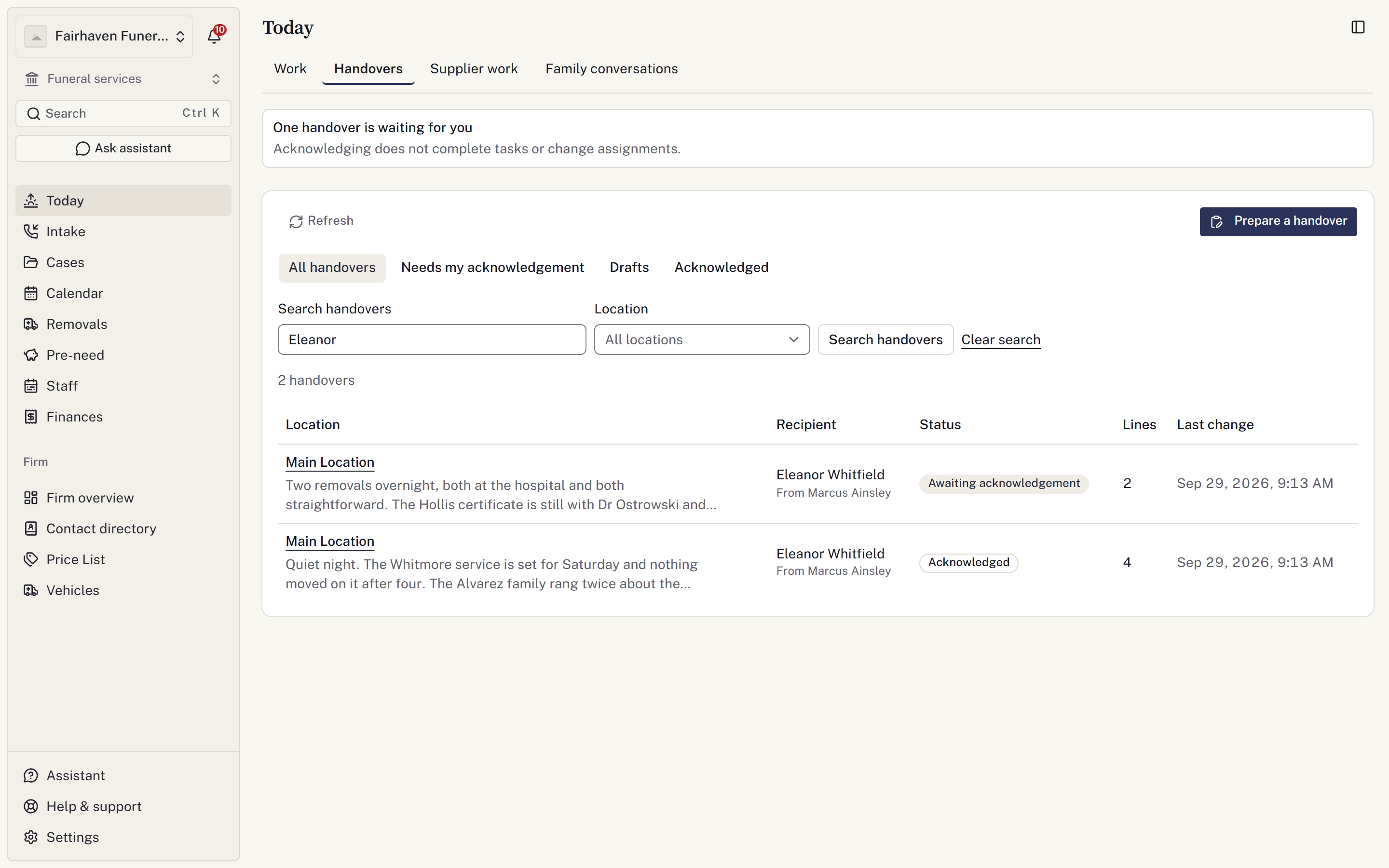Go to Removals in the sidebar
Screen dimensions: 1389x868
[123, 325]
